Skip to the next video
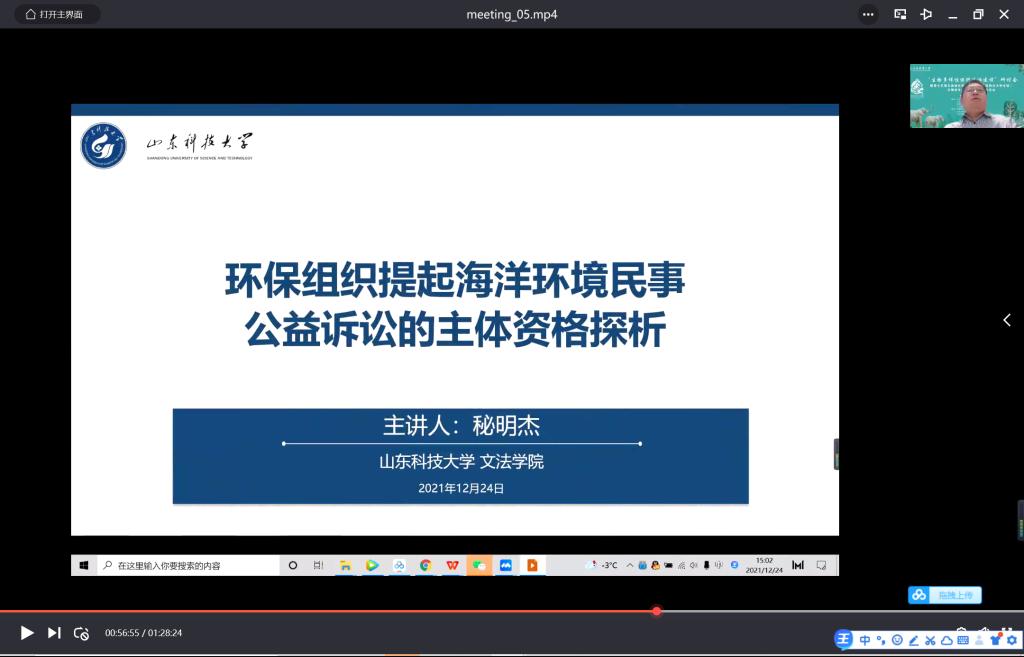This screenshot has width=1024, height=657. [54, 633]
